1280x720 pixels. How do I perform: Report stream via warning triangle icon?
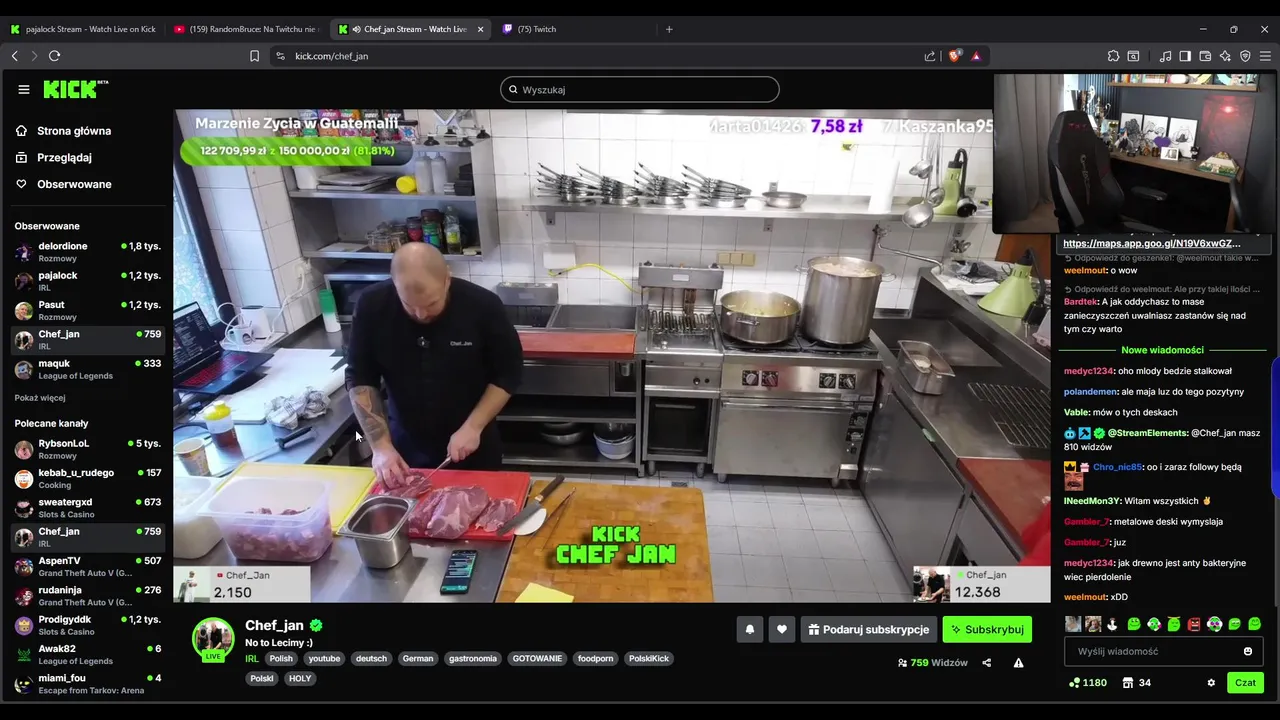pos(1018,662)
